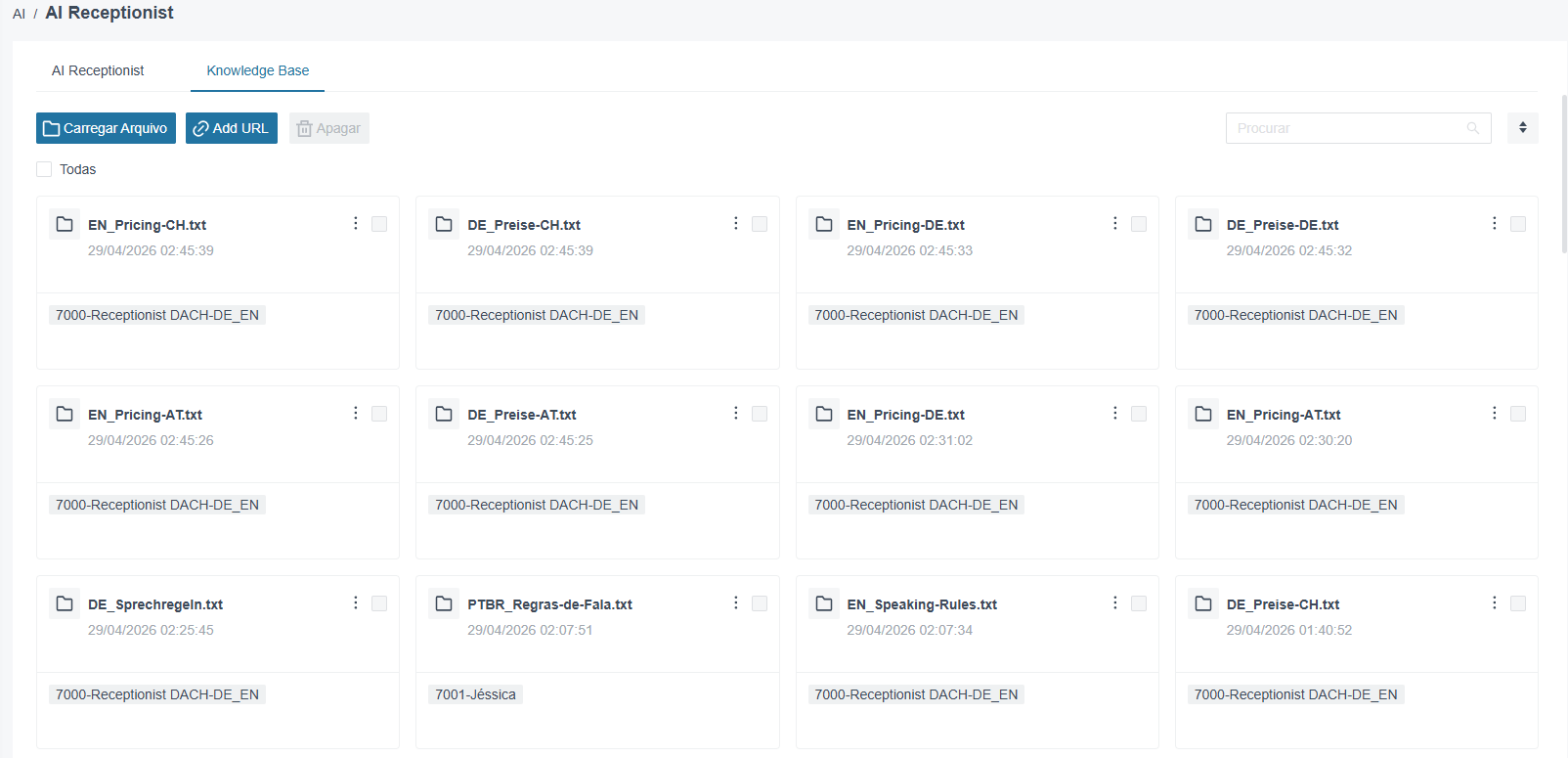Open three-dot menu of EN_Pricing-CH.txt
The height and width of the screenshot is (758, 1568).
356,223
